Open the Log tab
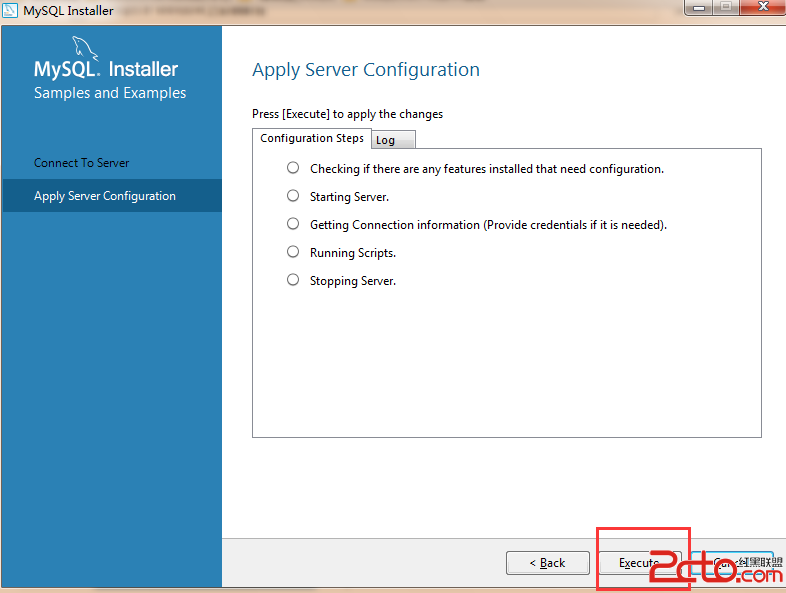The width and height of the screenshot is (786, 593). 394,140
